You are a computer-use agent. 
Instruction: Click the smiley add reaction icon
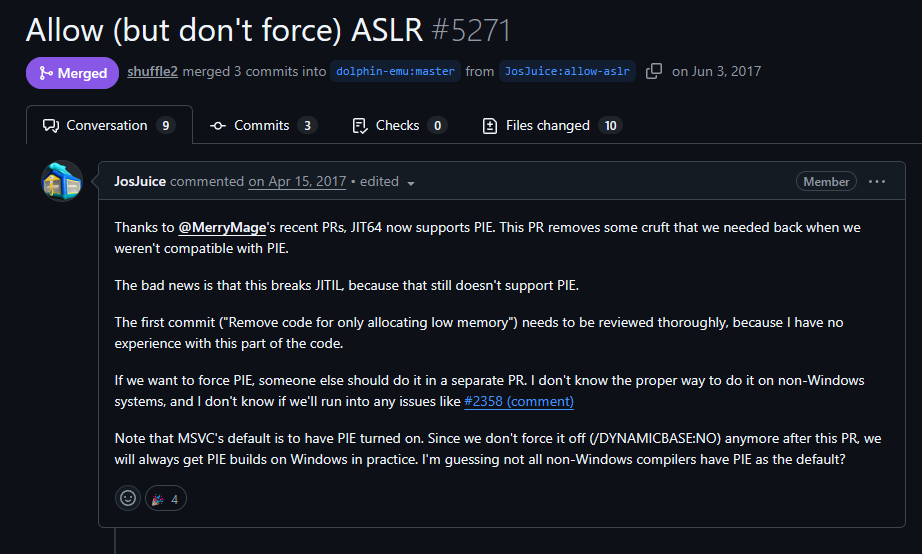pos(128,497)
